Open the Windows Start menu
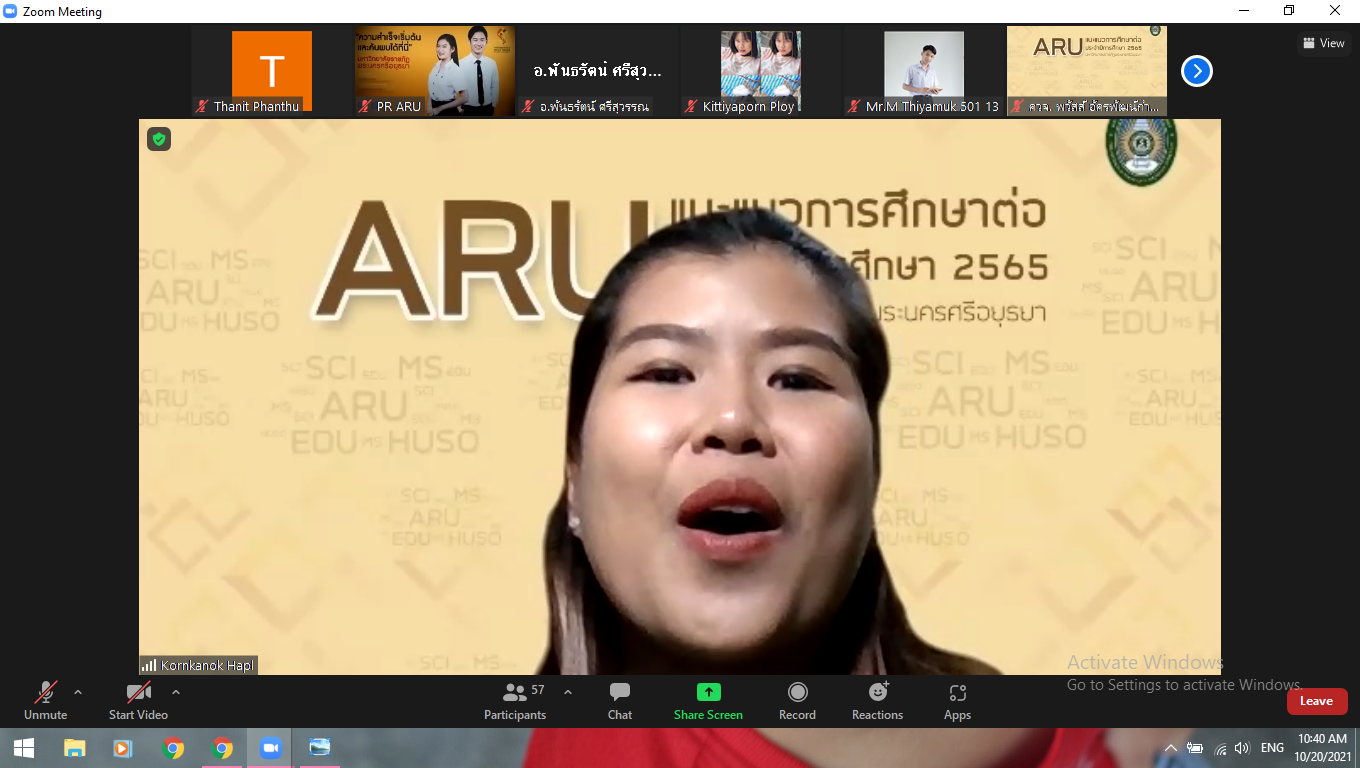Viewport: 1360px width, 768px height. 24,748
